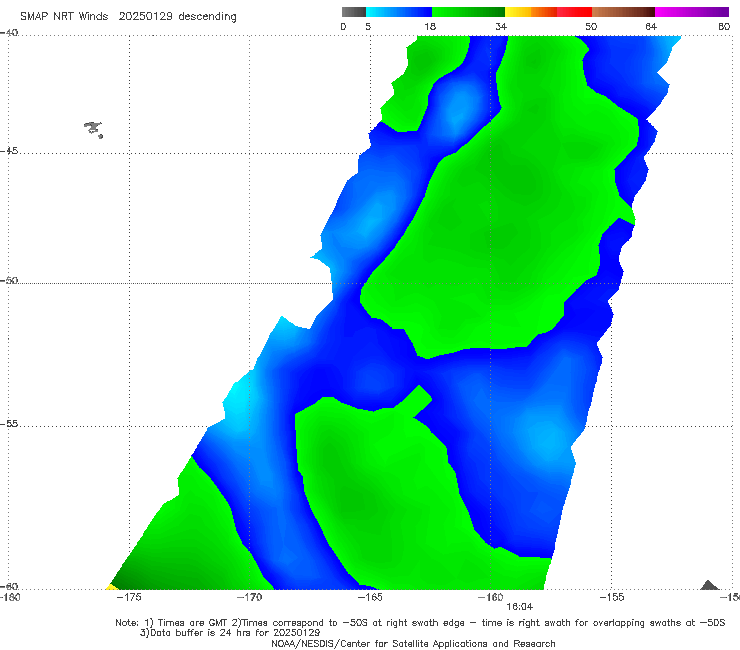Click the title text 'SMAP NRT Winds 20250129 descending'
Screen dimensions: 740x650
point(128,17)
